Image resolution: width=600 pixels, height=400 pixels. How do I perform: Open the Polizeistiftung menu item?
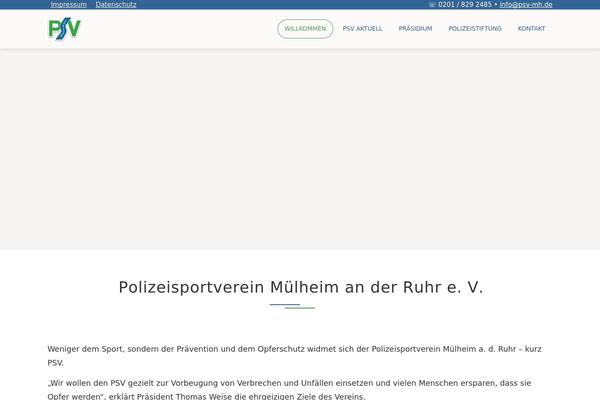click(x=475, y=29)
